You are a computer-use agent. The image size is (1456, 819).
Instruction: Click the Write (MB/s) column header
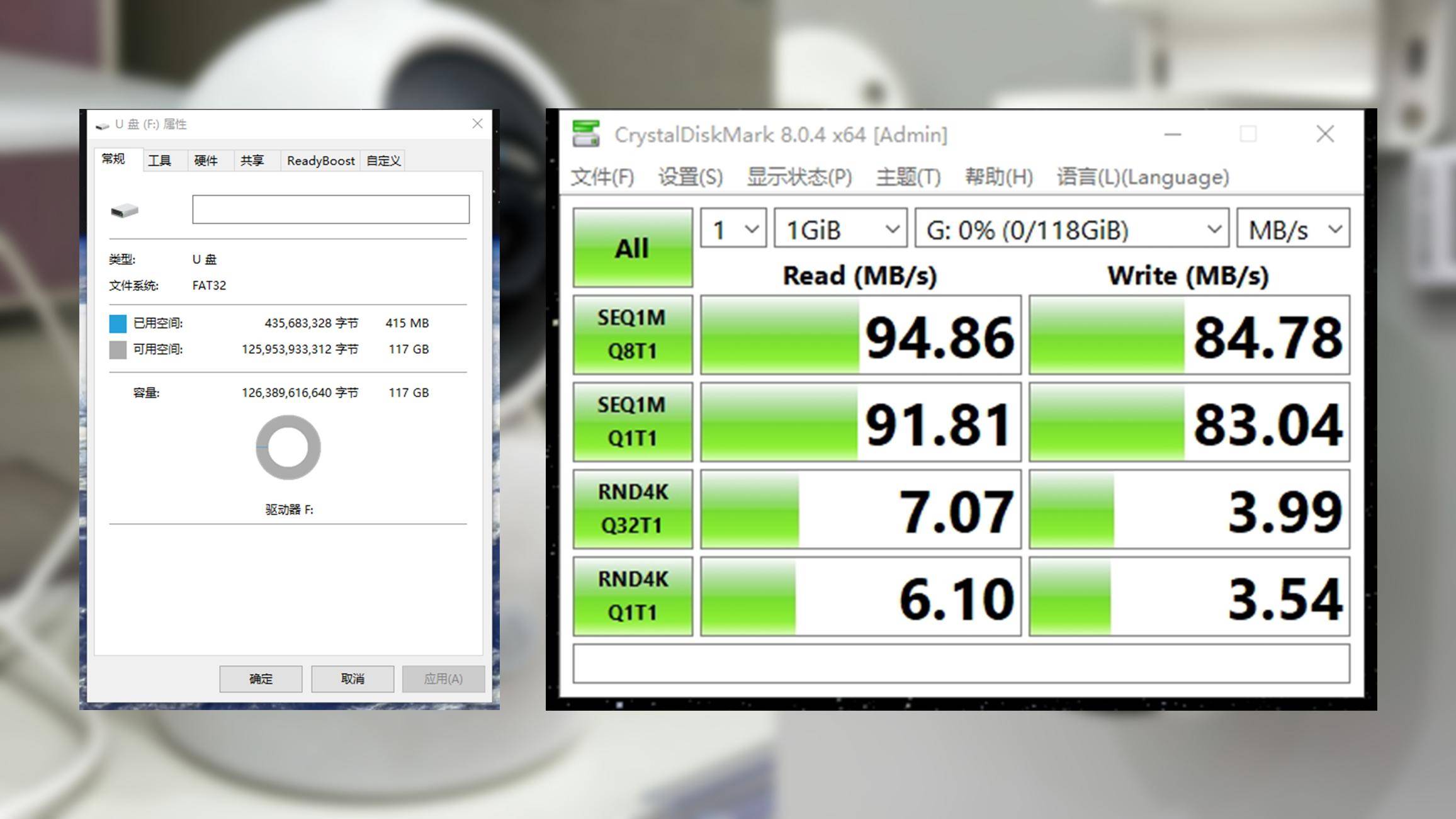(x=1188, y=276)
